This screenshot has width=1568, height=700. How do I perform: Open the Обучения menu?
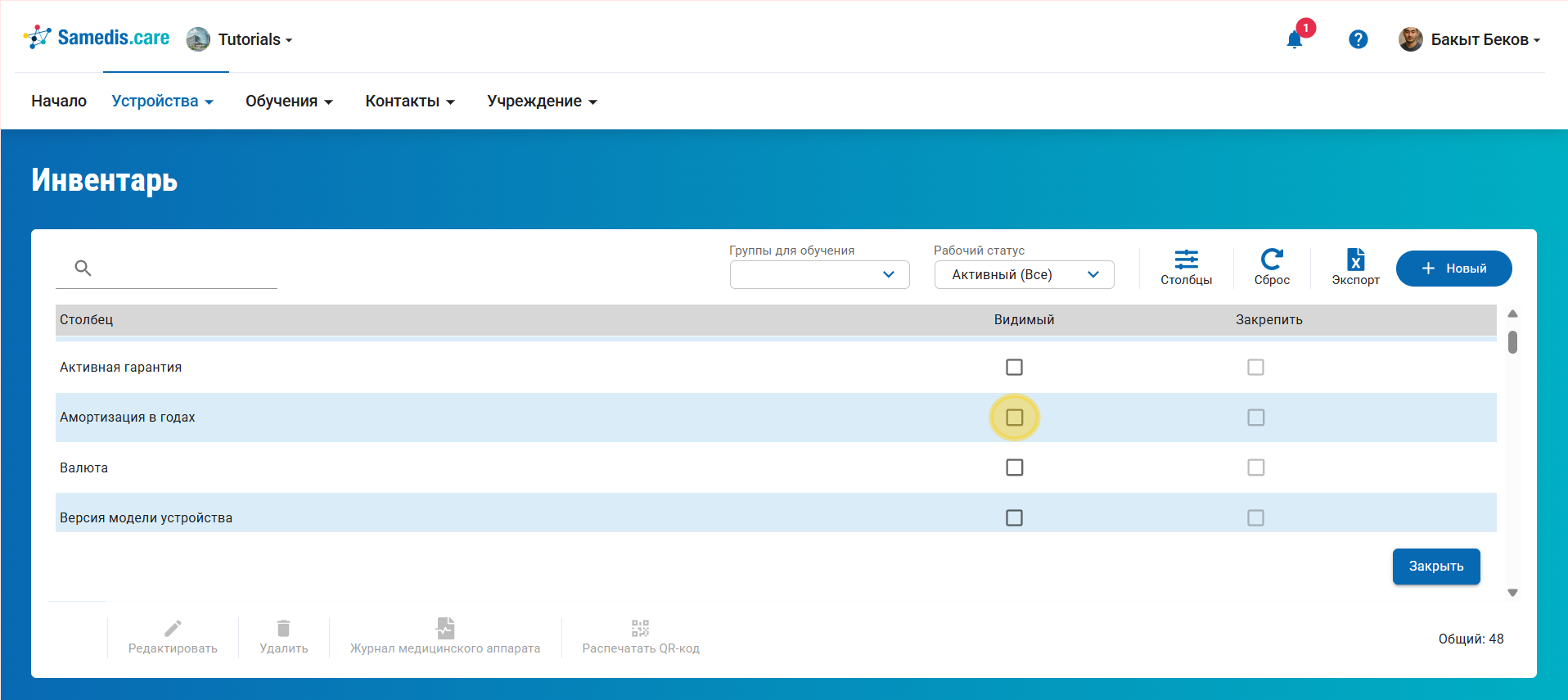(289, 101)
